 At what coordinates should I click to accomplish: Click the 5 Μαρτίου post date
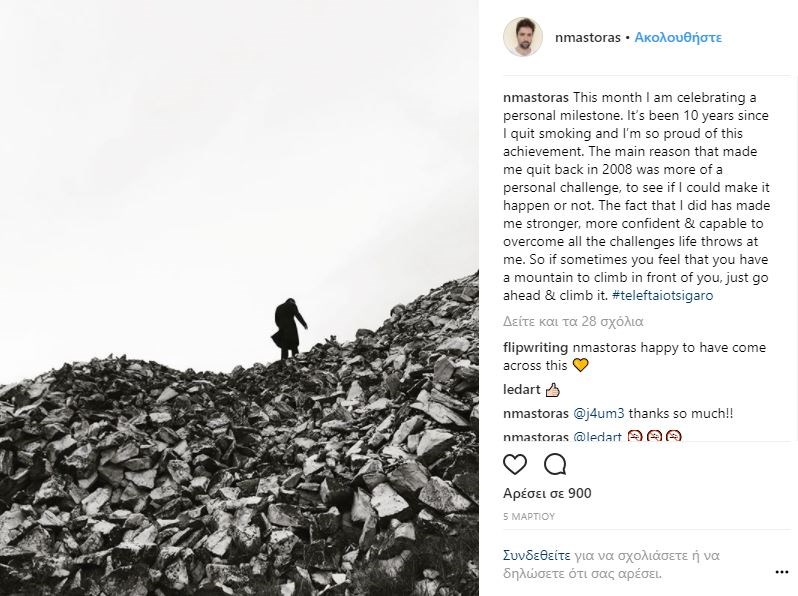point(528,517)
